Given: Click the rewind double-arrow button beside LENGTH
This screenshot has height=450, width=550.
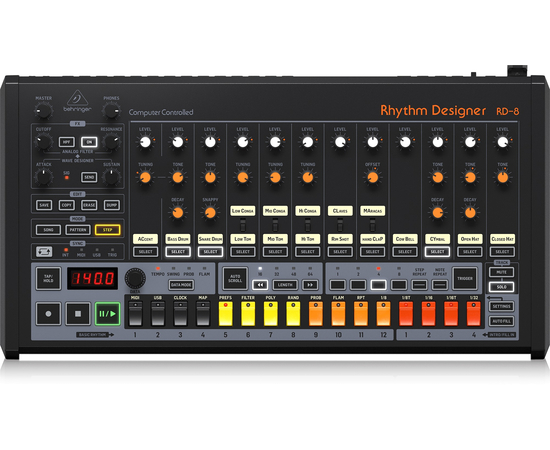Looking at the screenshot, I should coord(260,285).
